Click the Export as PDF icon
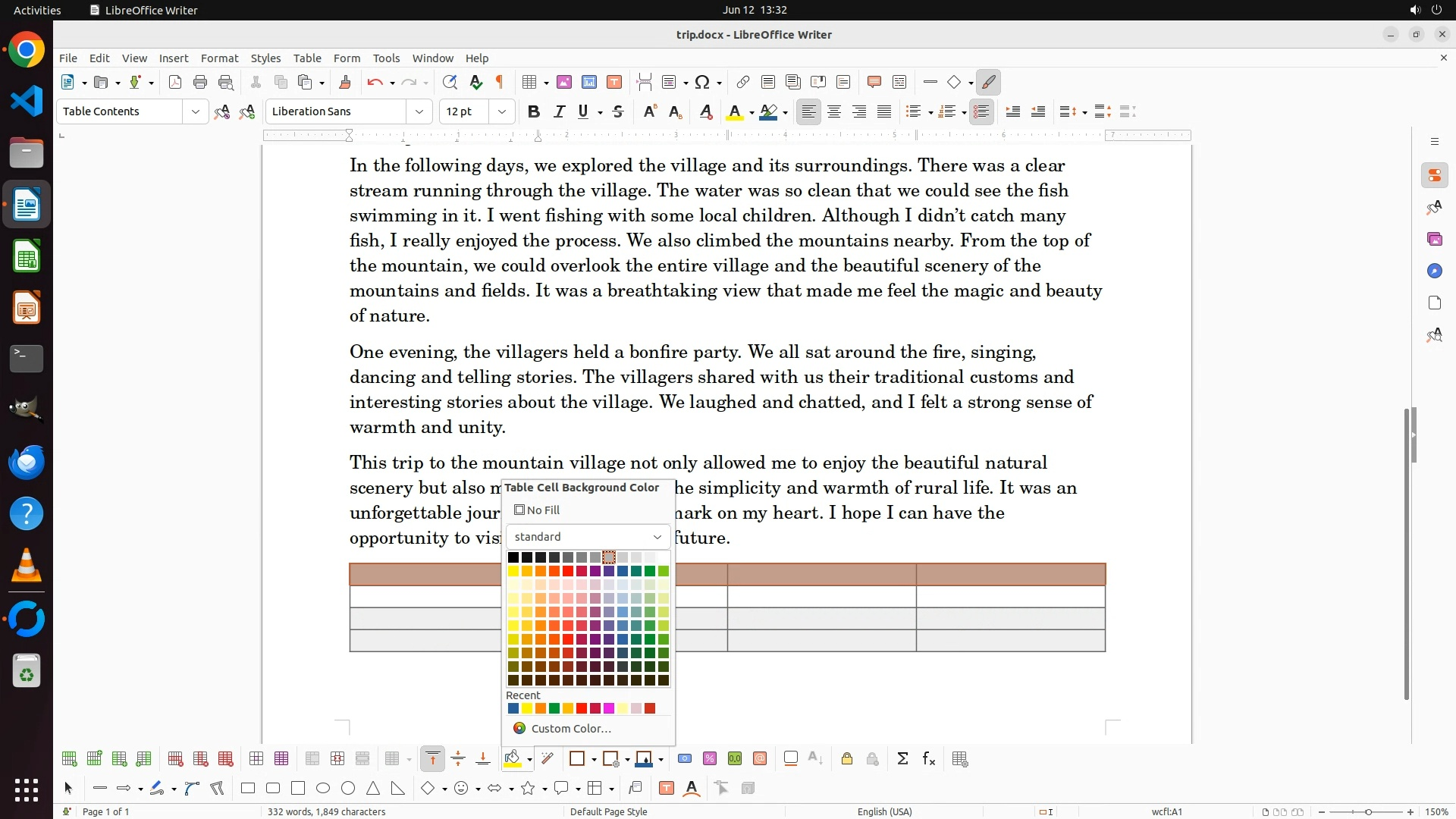The height and width of the screenshot is (819, 1456). [x=175, y=83]
